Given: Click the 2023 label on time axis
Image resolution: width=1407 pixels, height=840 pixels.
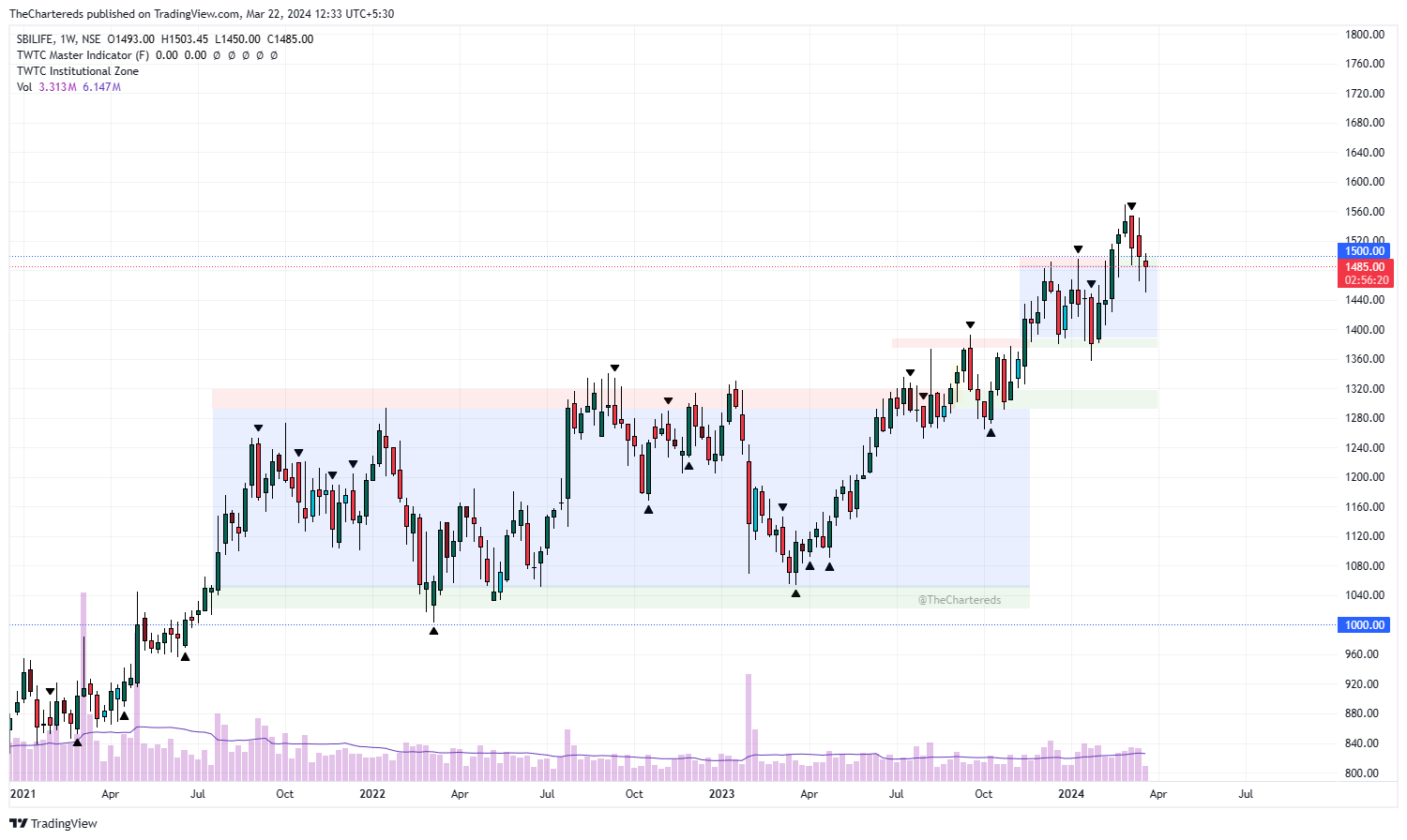Looking at the screenshot, I should tap(722, 794).
